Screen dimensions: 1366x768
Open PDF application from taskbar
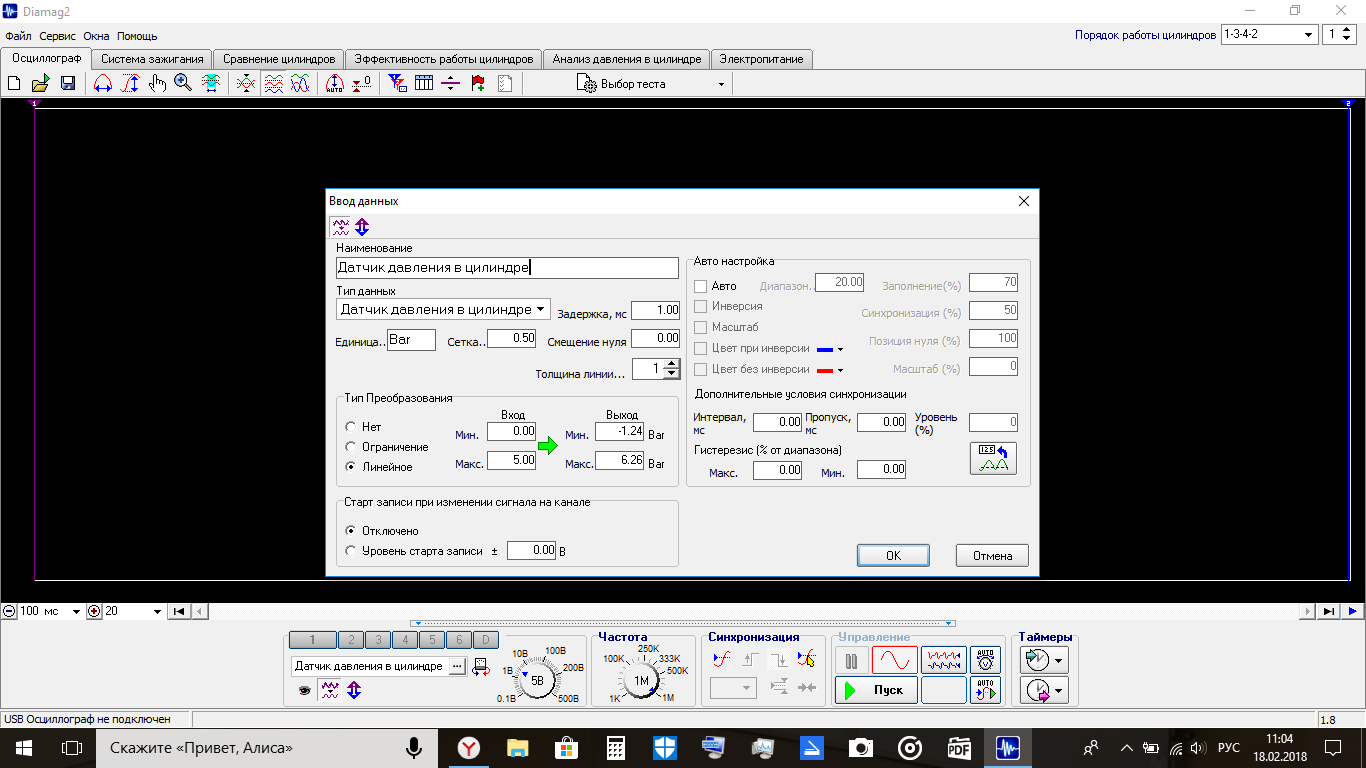[959, 747]
